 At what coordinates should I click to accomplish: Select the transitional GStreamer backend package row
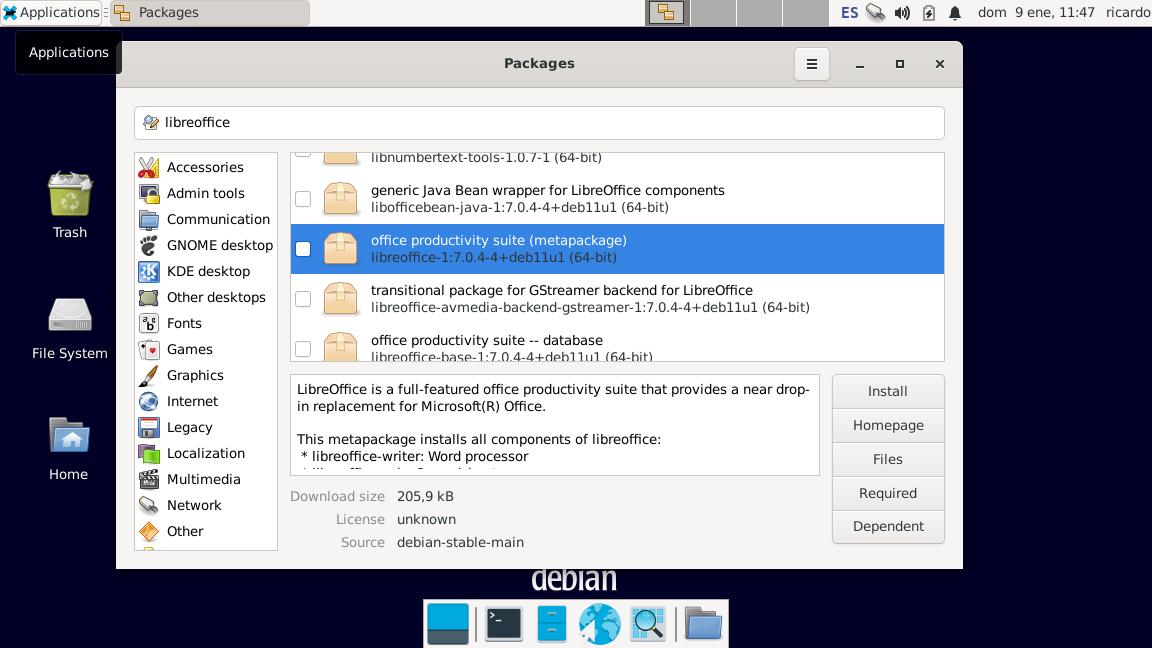pos(617,299)
